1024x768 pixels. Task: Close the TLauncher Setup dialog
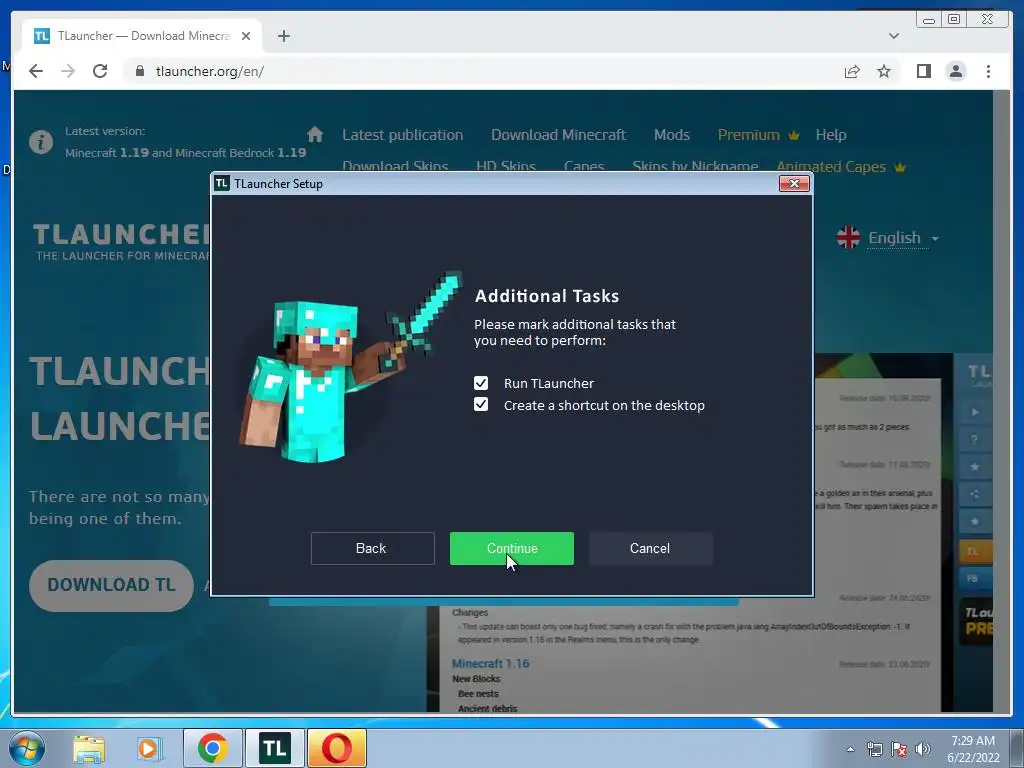coord(794,184)
